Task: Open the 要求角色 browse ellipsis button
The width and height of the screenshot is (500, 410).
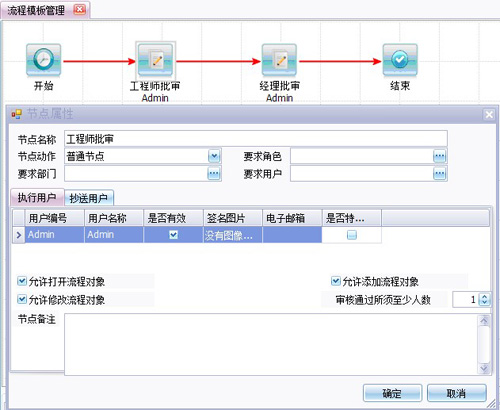Action: pyautogui.click(x=439, y=156)
